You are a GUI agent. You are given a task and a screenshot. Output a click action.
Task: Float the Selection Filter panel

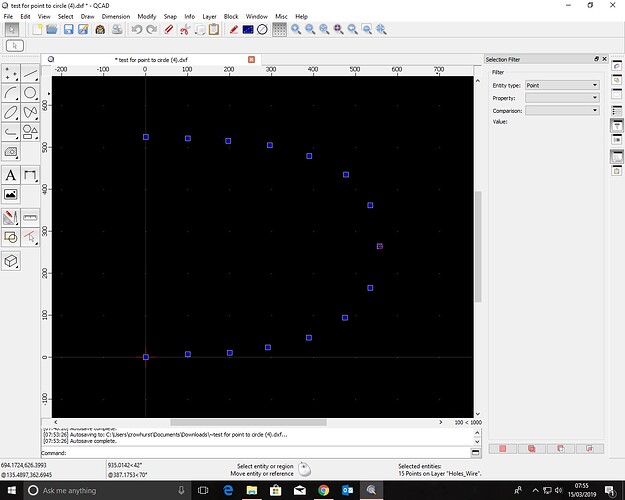[596, 59]
